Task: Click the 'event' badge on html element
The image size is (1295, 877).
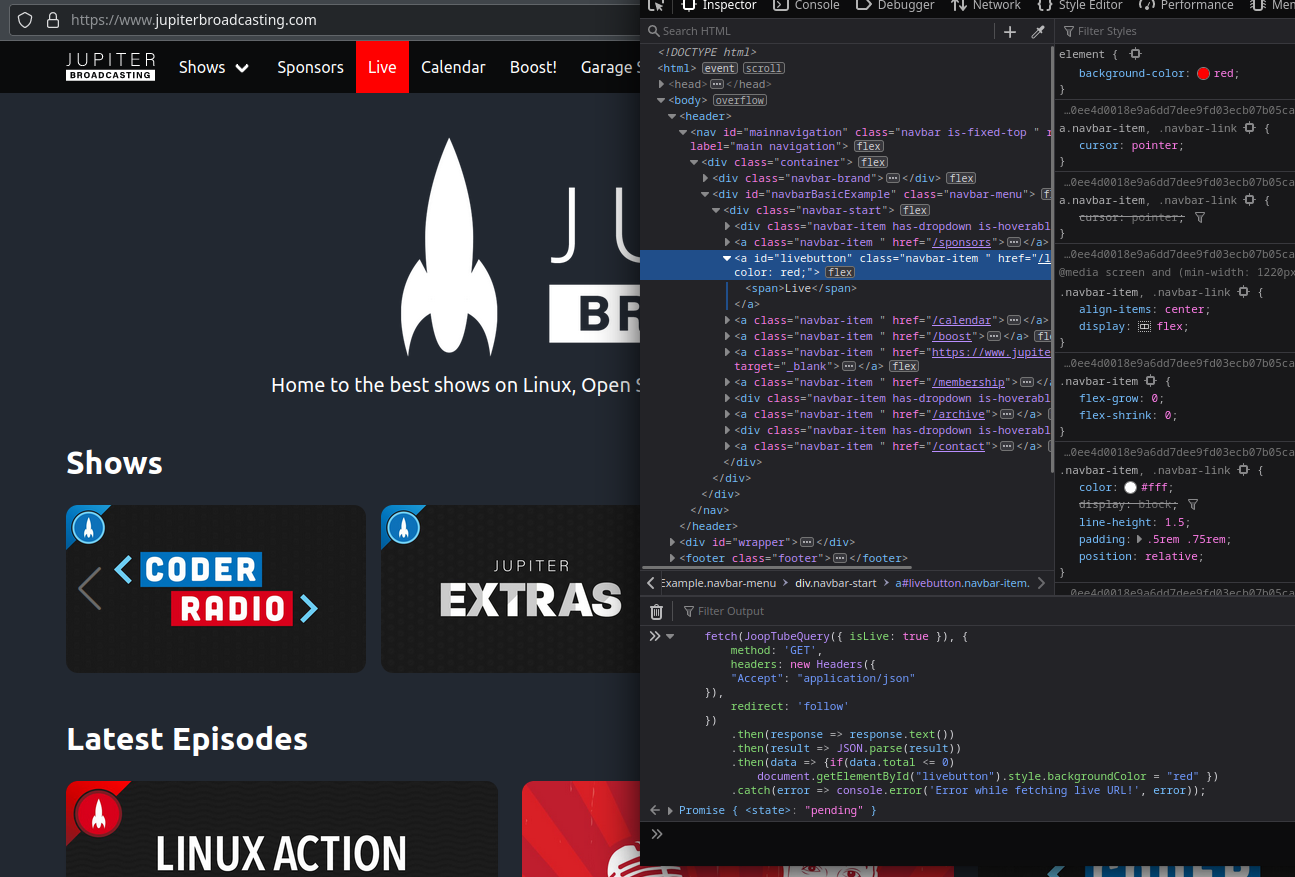Action: 719,68
